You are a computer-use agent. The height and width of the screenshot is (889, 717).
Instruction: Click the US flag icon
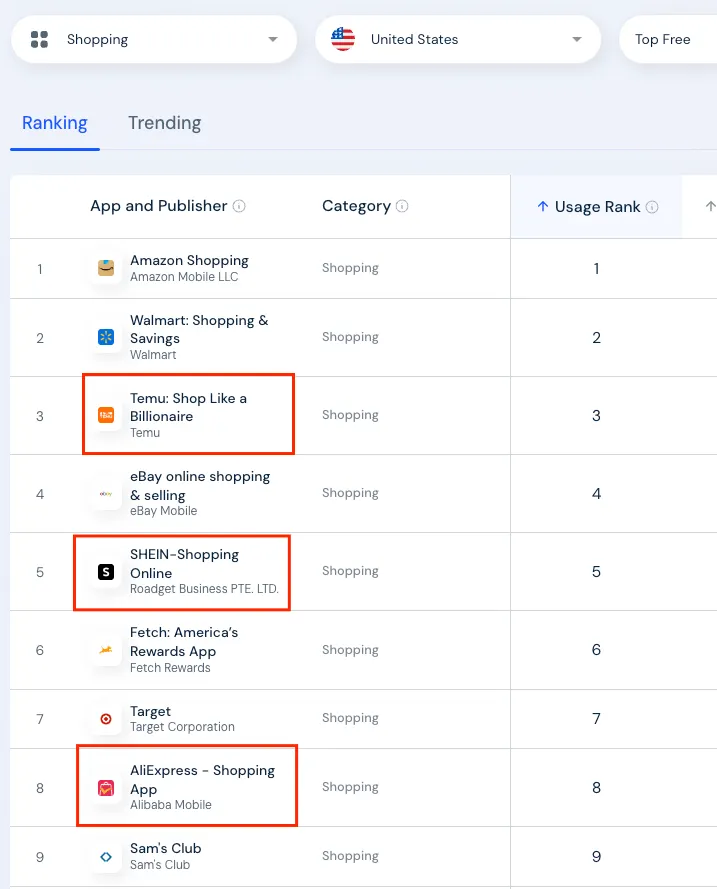coord(343,39)
